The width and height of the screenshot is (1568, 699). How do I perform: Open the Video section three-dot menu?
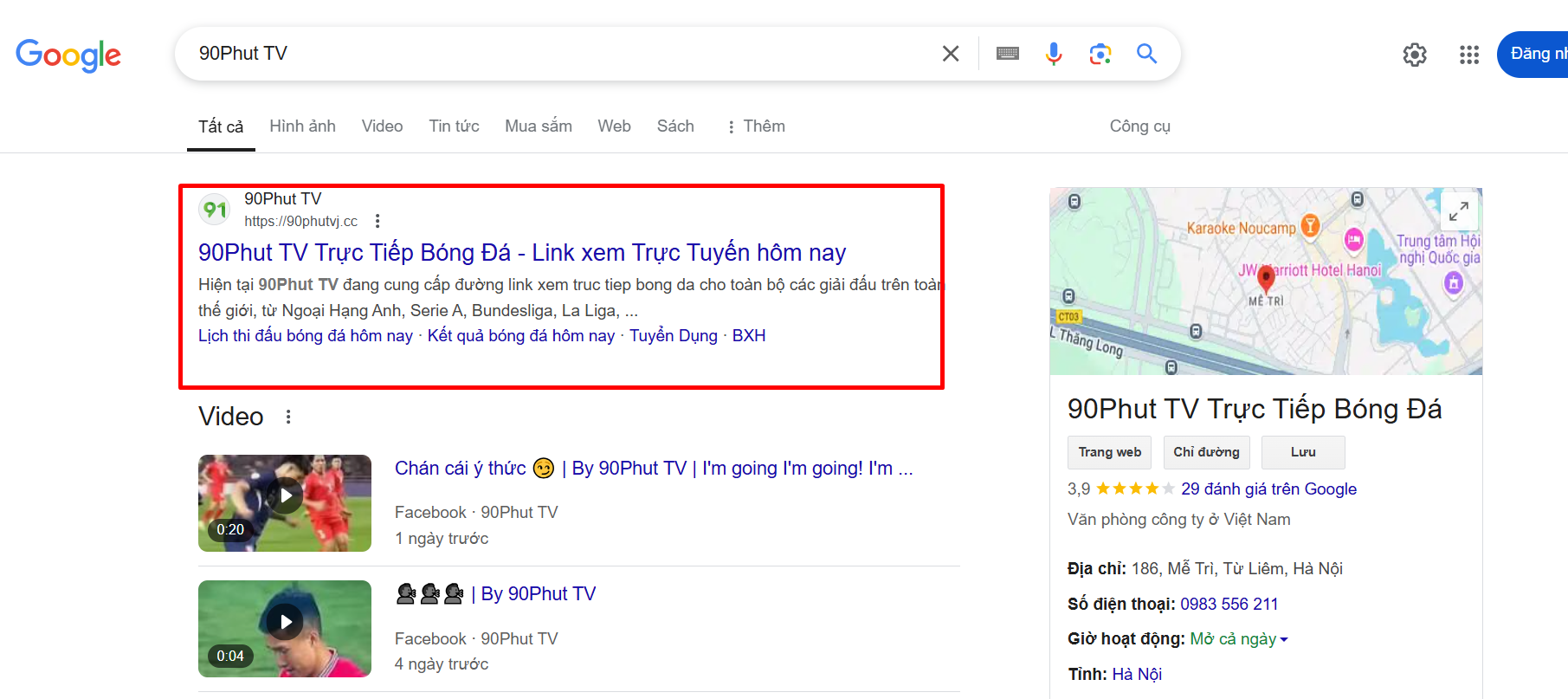click(x=288, y=417)
